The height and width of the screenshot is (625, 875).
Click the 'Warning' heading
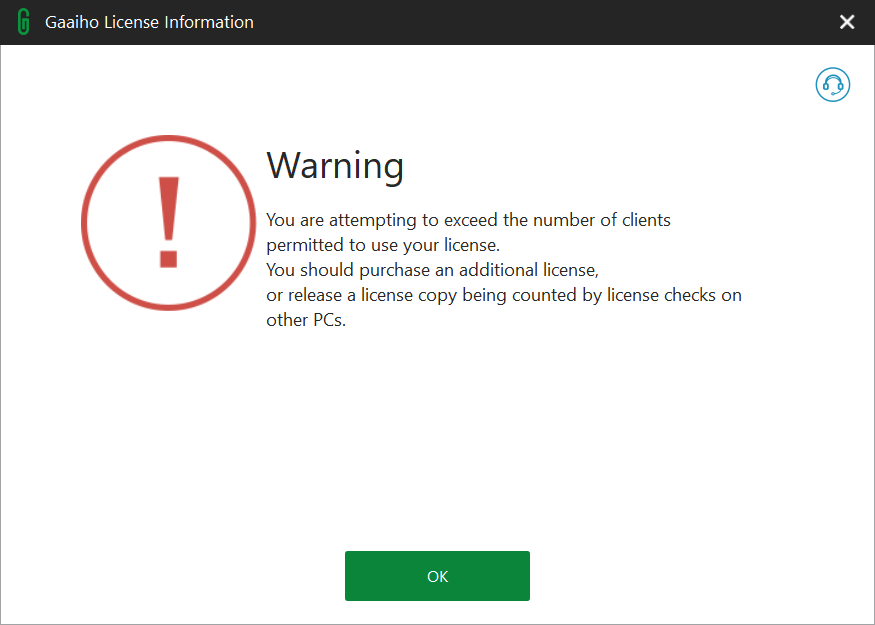[335, 166]
